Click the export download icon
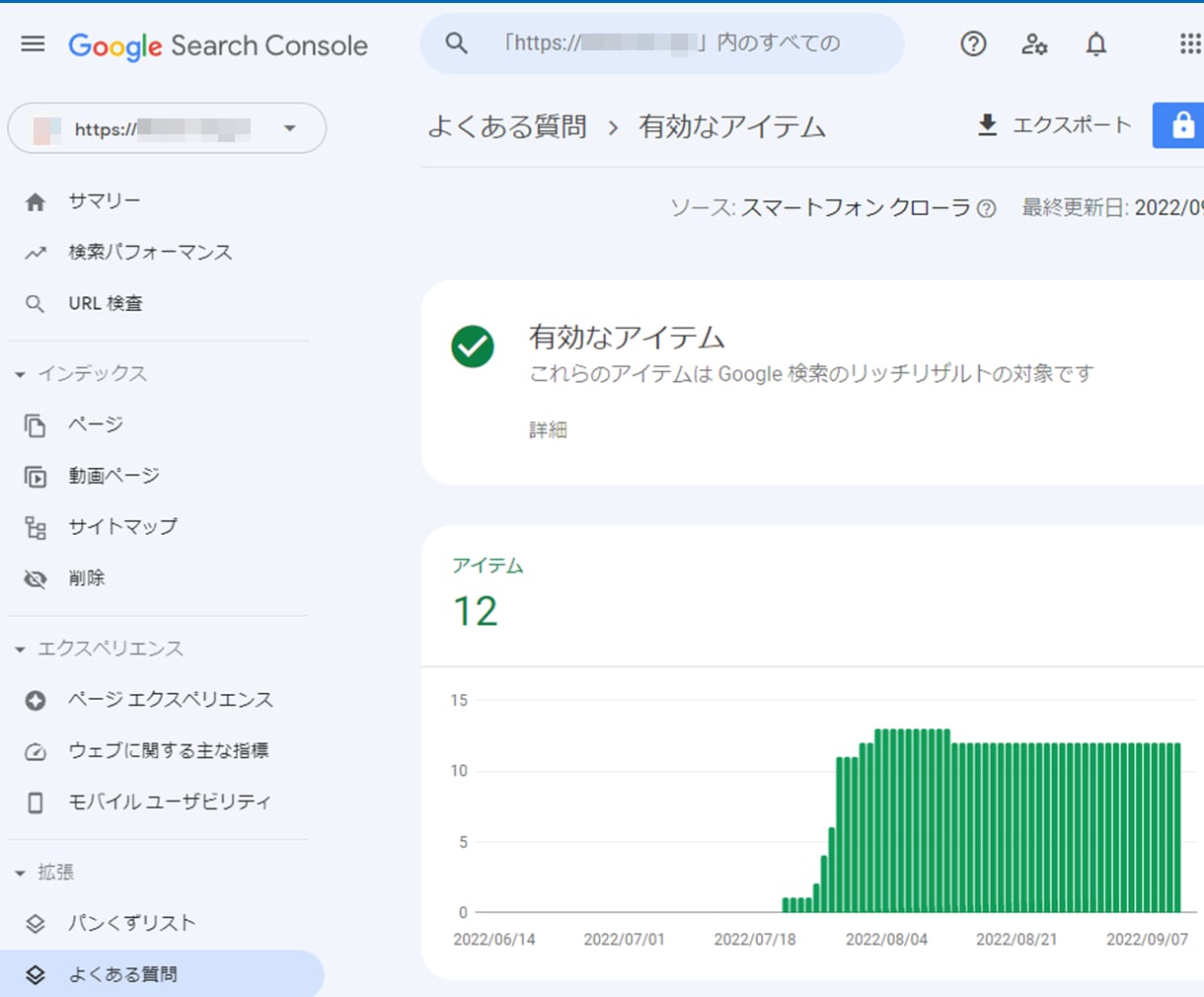Viewport: 1204px width, 997px height. (x=987, y=125)
